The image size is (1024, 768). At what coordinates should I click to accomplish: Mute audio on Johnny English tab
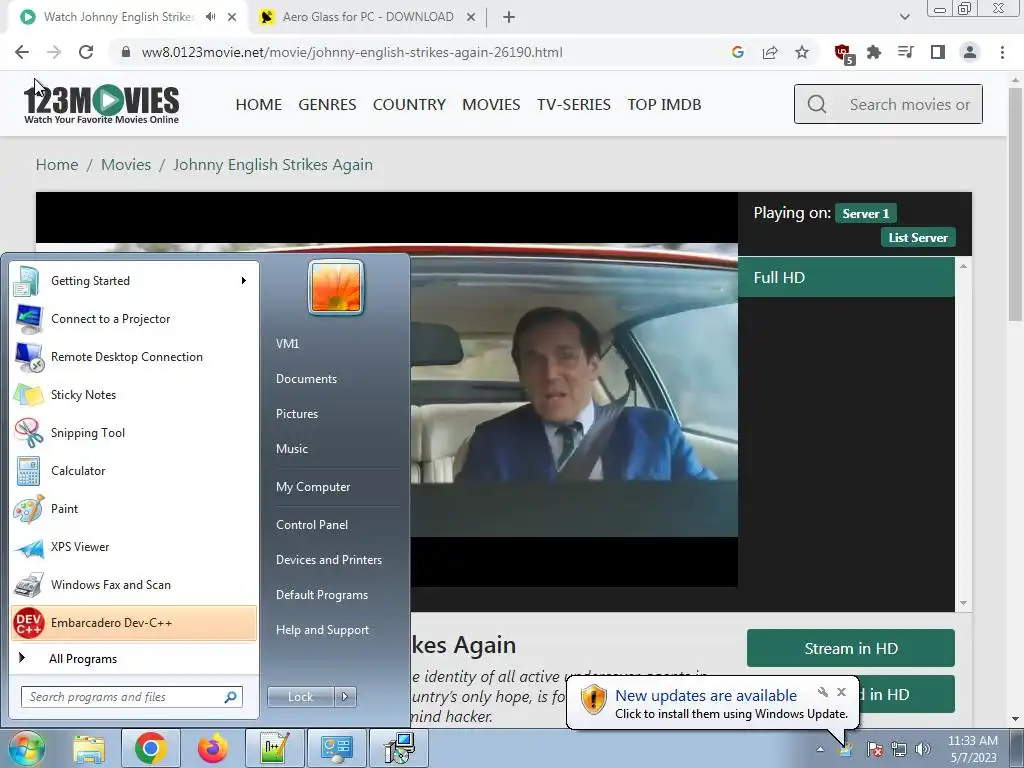(x=210, y=17)
